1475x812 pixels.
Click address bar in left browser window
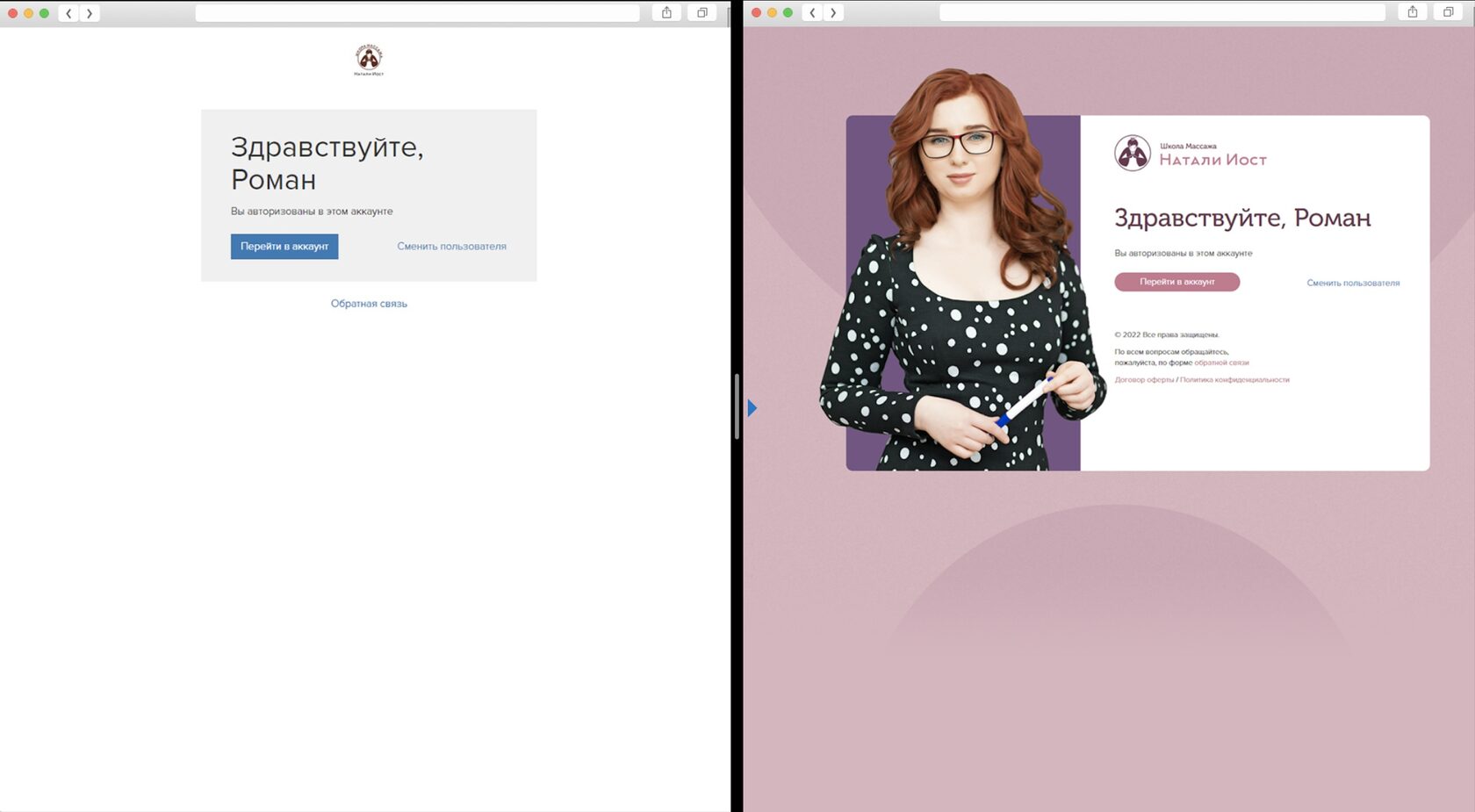tap(418, 12)
